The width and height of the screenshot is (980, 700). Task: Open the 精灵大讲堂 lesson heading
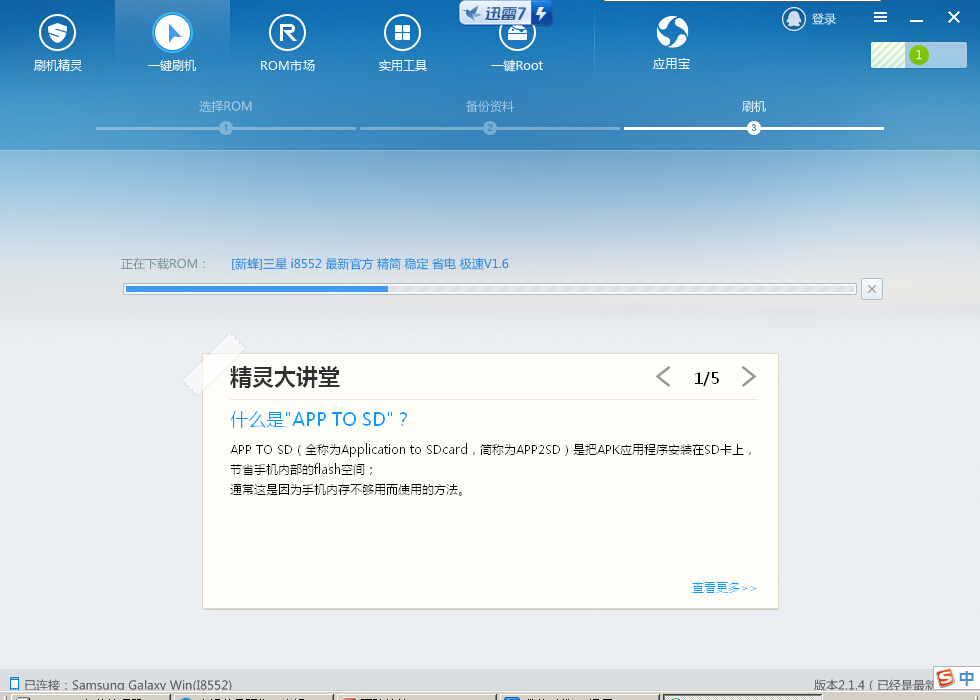click(283, 378)
